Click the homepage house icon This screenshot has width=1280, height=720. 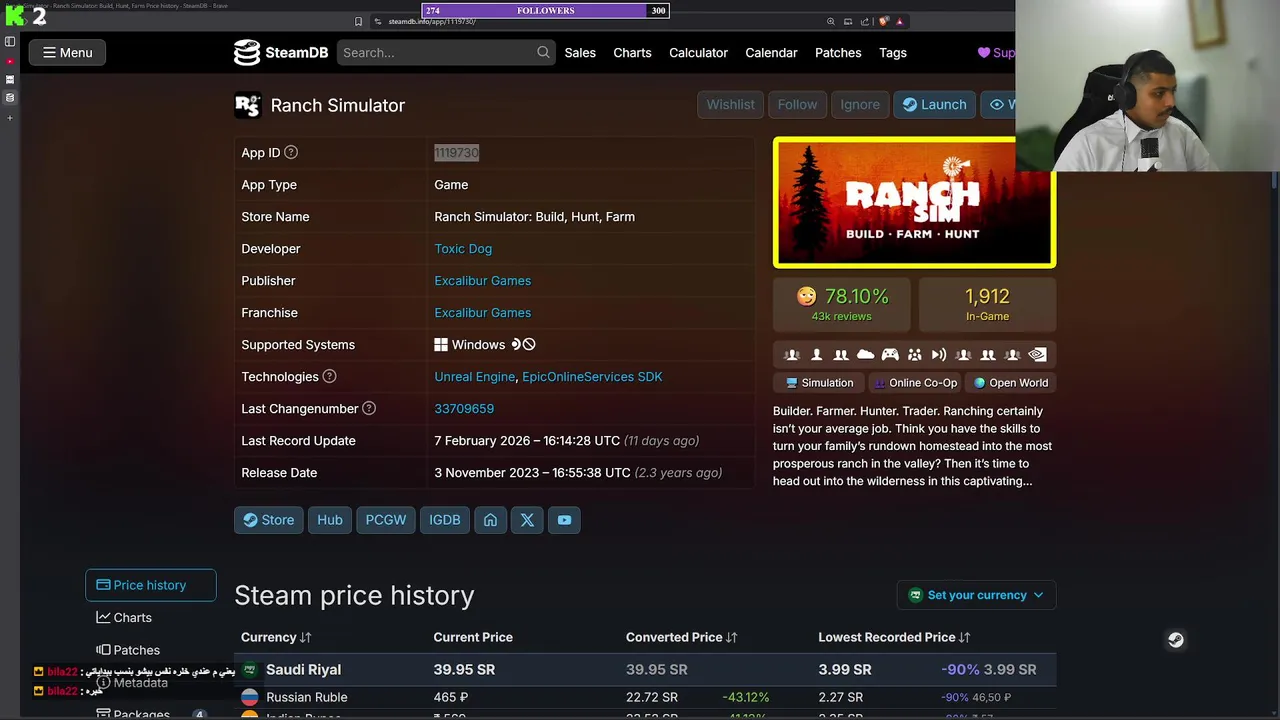490,520
